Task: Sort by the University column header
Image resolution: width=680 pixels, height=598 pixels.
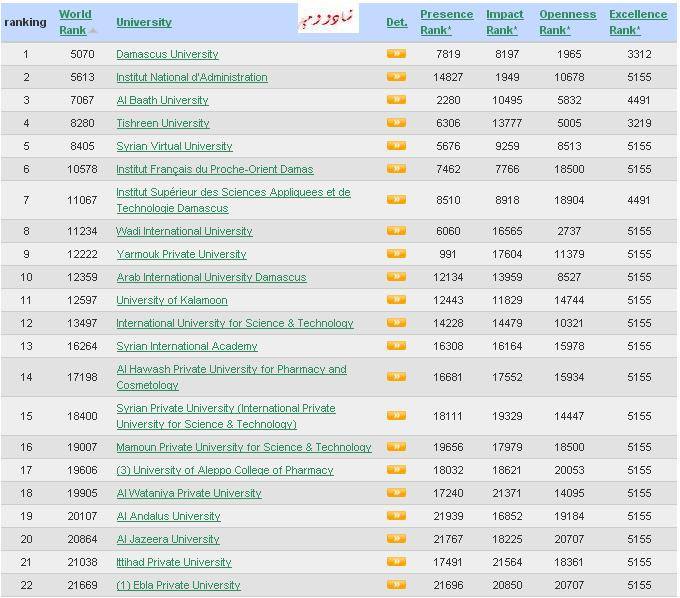Action: (144, 22)
